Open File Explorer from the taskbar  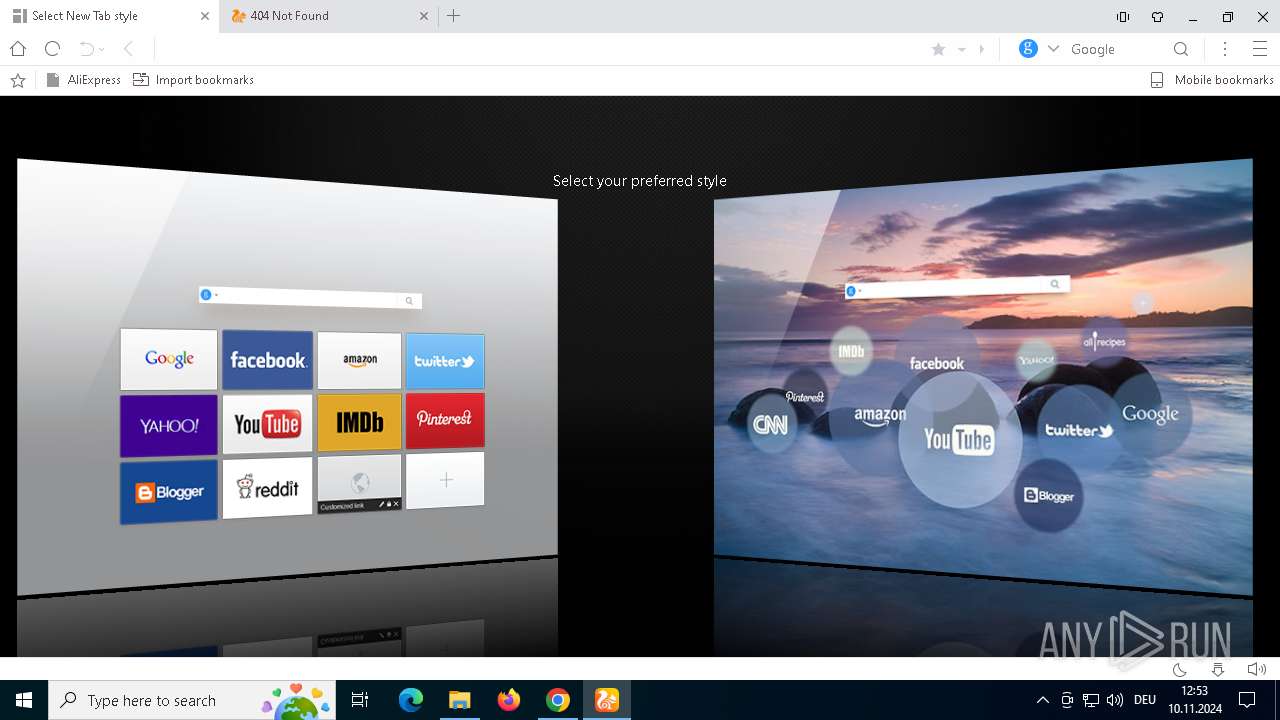pos(459,700)
